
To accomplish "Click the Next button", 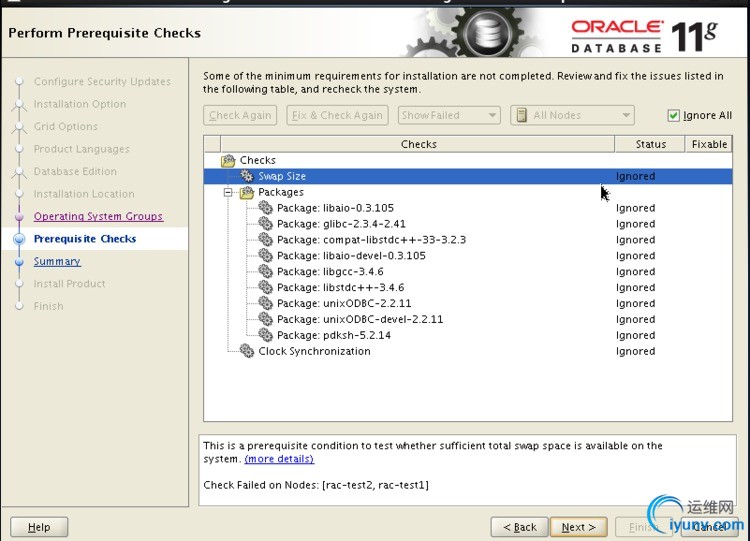I will click(x=578, y=527).
